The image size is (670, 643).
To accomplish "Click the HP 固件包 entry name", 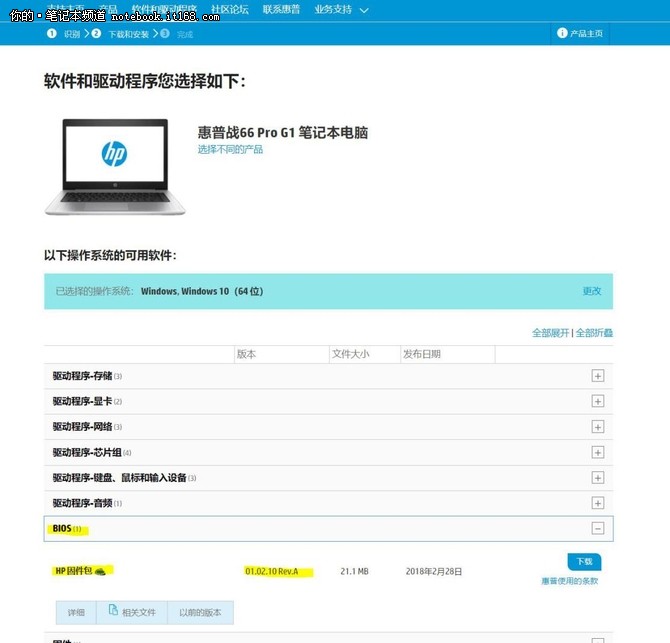I will pos(73,571).
